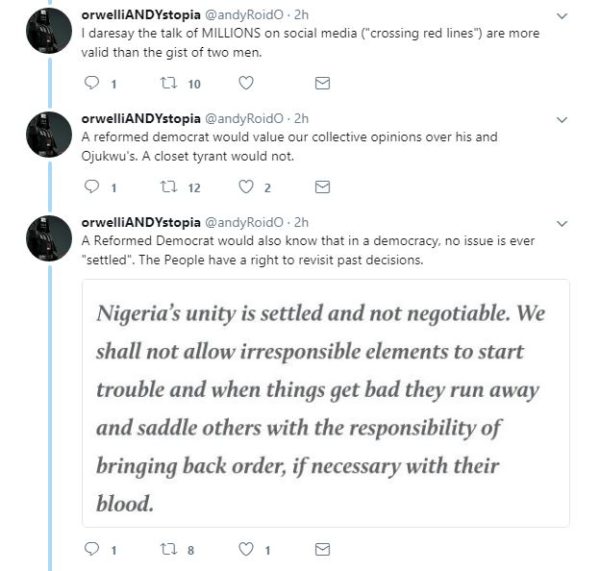Send first tweet via direct message
Viewport: 600px width, 571px height.
322,82
